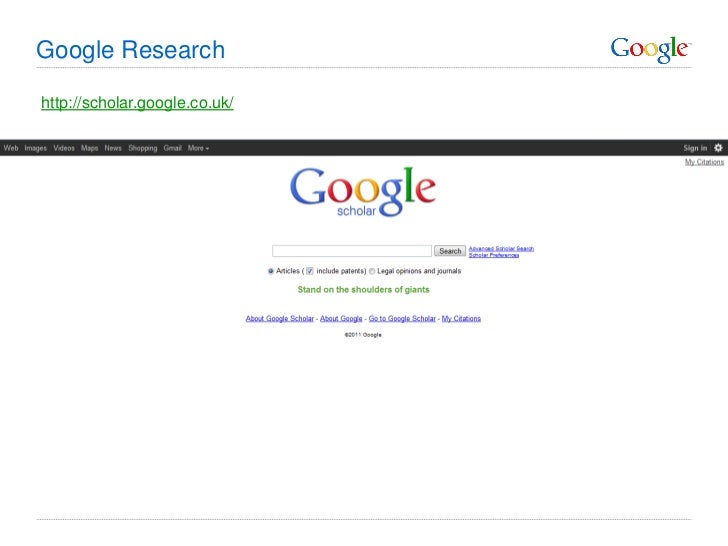This screenshot has width=728, height=546.
Task: Click the Sign in link
Action: tap(695, 148)
